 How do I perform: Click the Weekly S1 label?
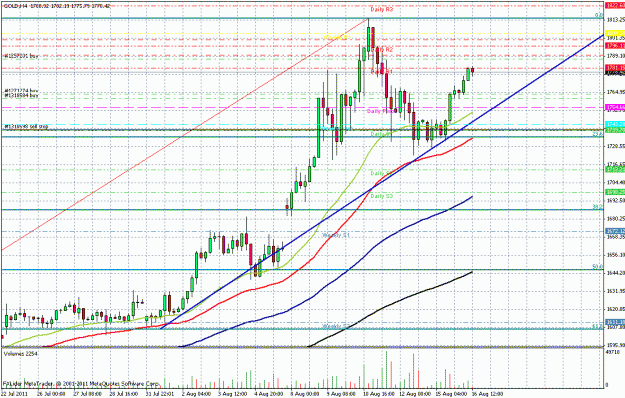coord(336,235)
